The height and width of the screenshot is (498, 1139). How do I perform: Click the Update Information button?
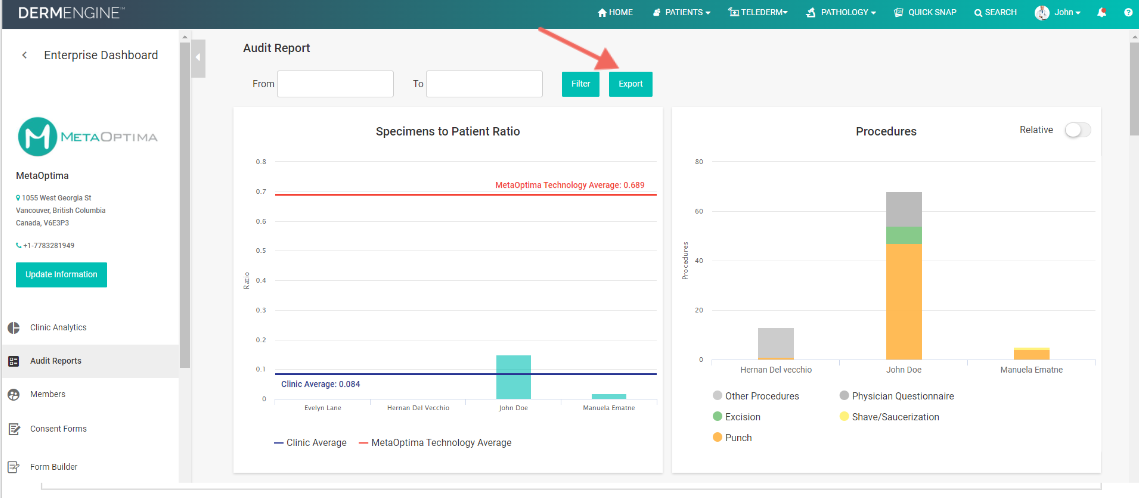coord(61,274)
